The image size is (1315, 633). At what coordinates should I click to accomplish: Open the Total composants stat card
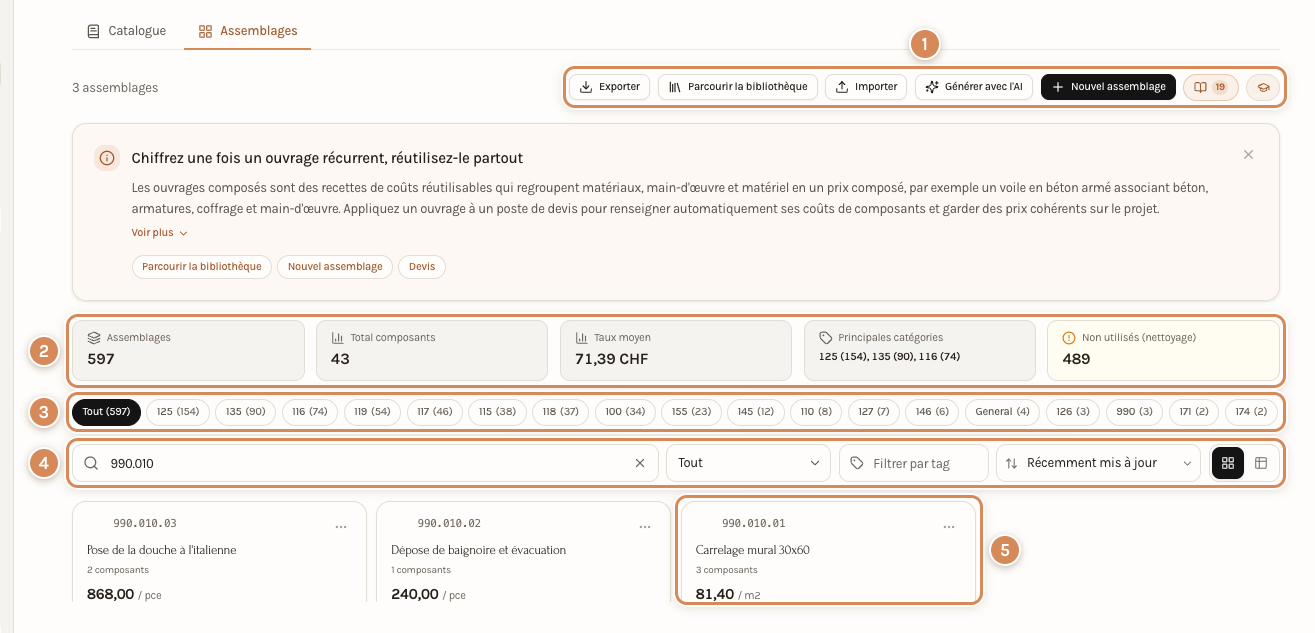click(x=432, y=350)
